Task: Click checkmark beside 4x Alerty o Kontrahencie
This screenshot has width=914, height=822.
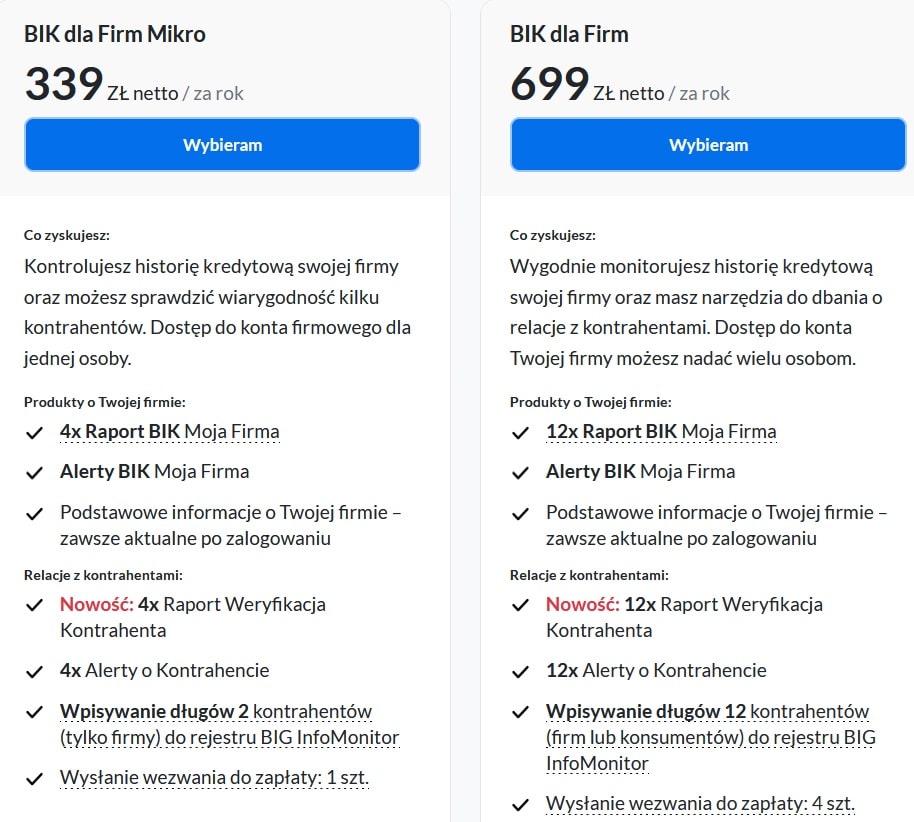Action: [x=35, y=671]
